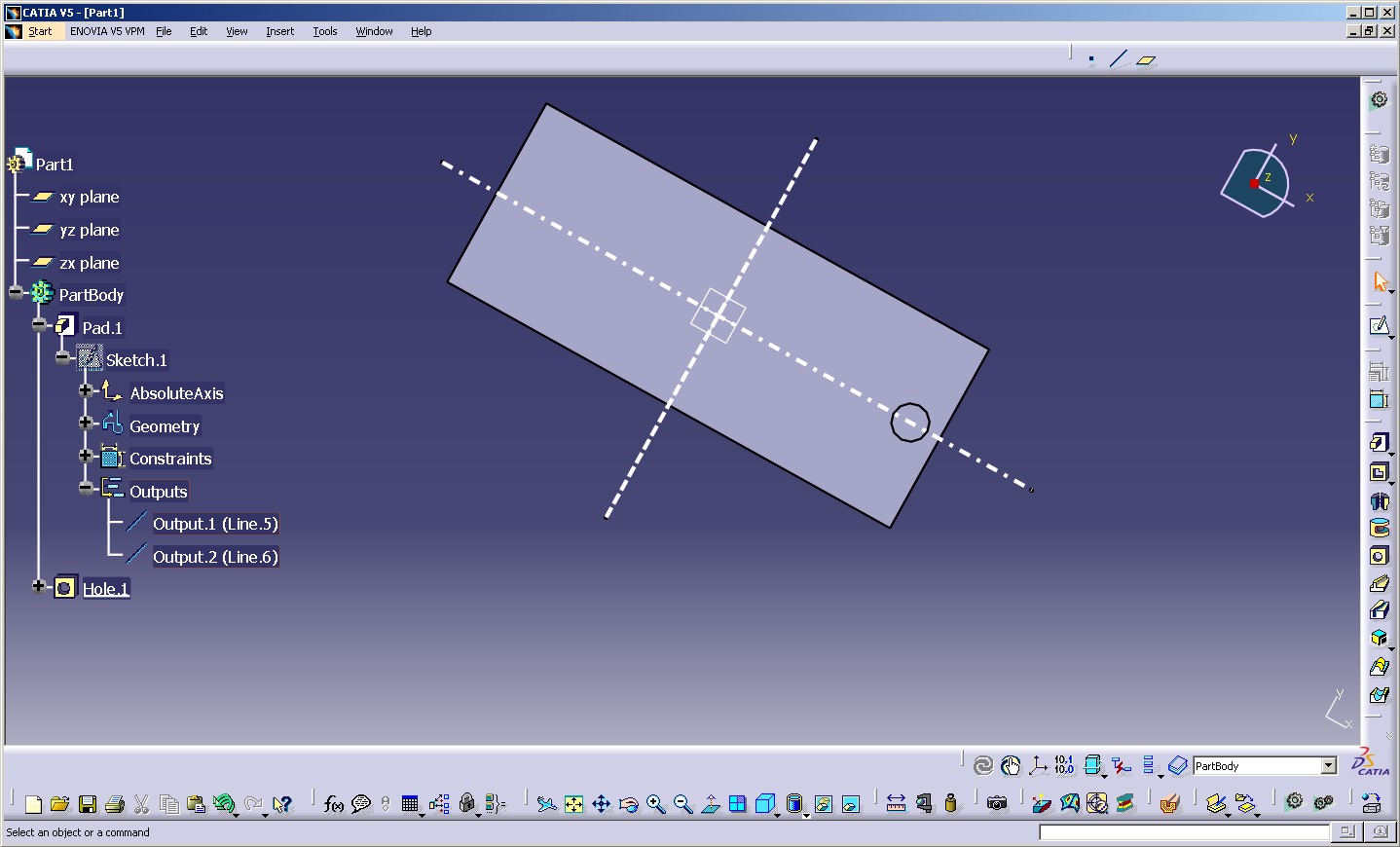The height and width of the screenshot is (847, 1400).
Task: Open the Formula f(x) editor
Action: click(333, 804)
